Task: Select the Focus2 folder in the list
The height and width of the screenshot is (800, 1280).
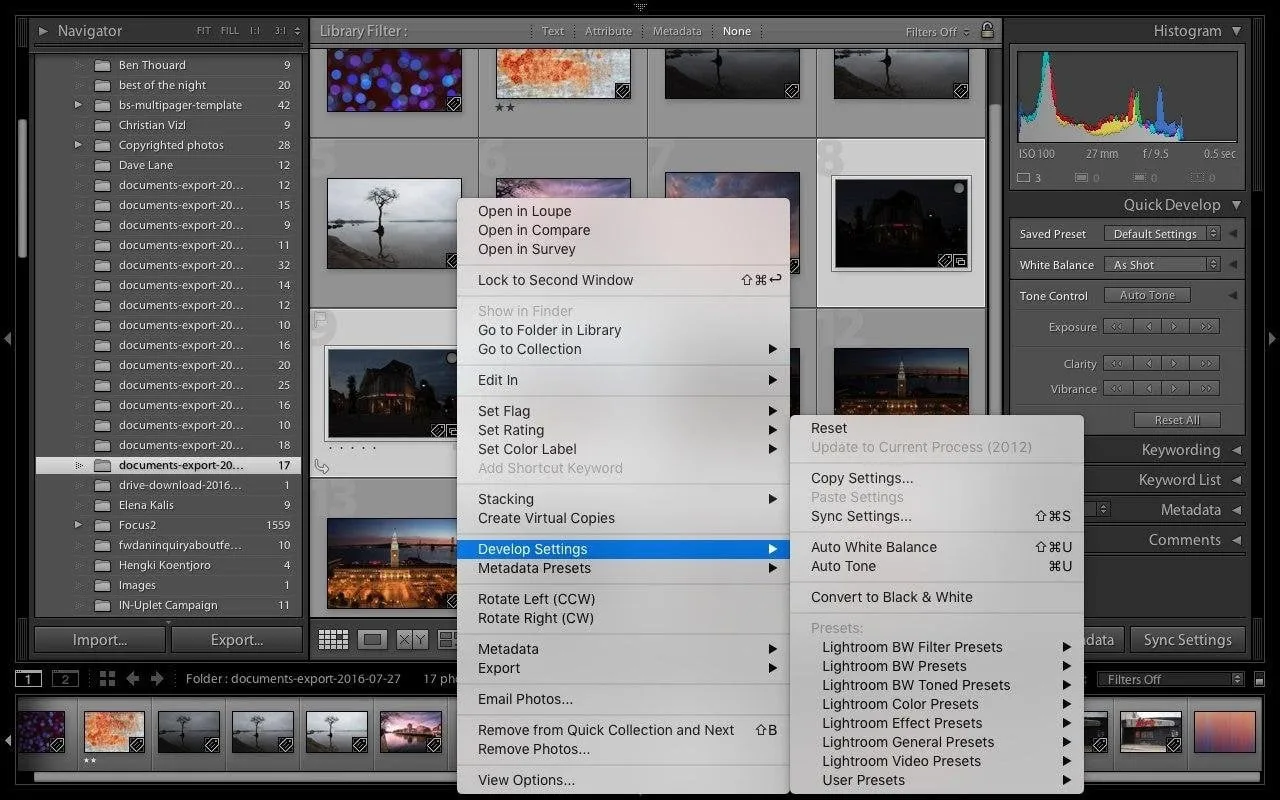Action: [x=137, y=525]
